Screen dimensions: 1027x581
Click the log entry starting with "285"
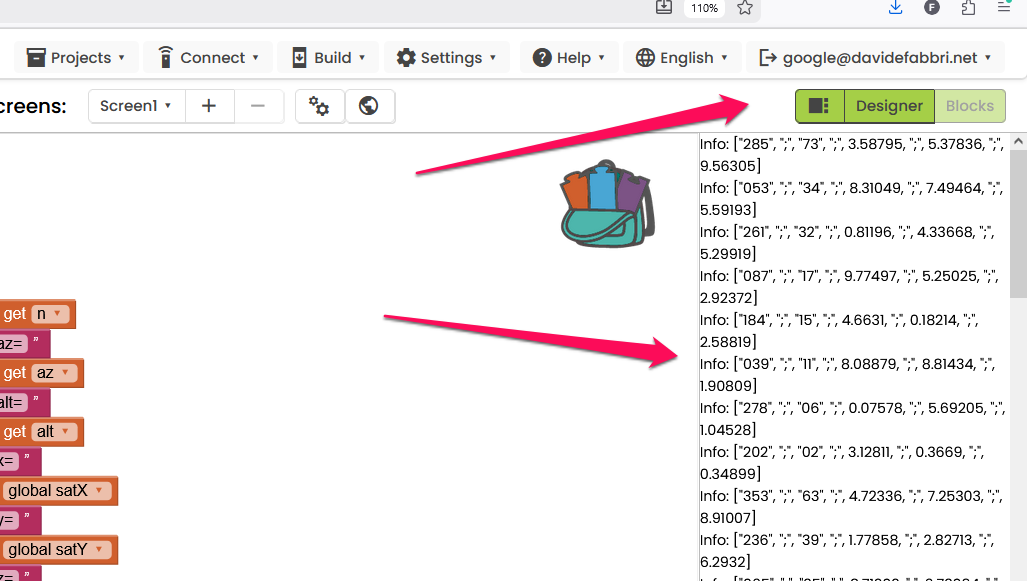click(x=852, y=155)
